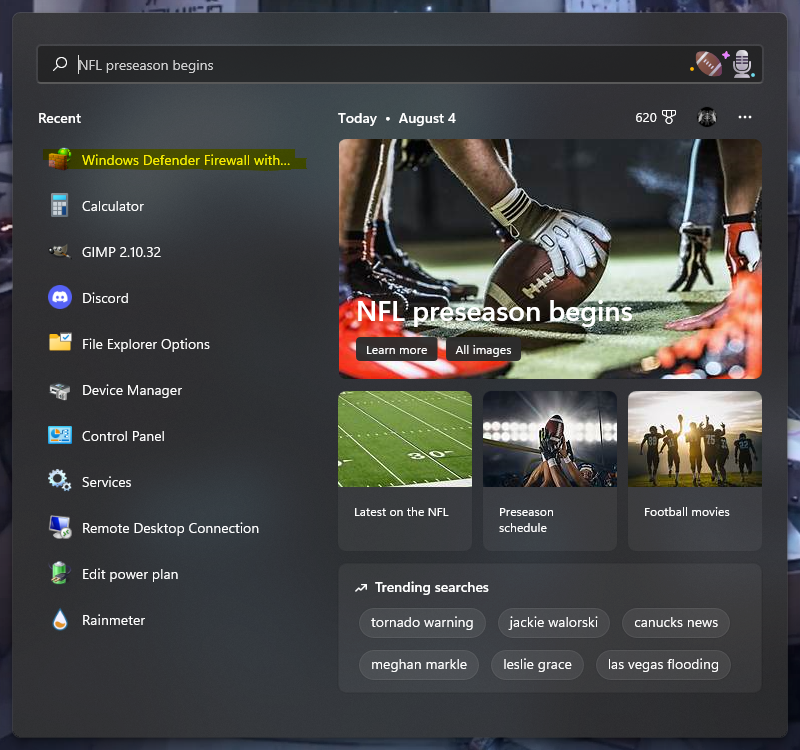Search trending topic las vegas flooding
The width and height of the screenshot is (800, 750).
point(663,664)
